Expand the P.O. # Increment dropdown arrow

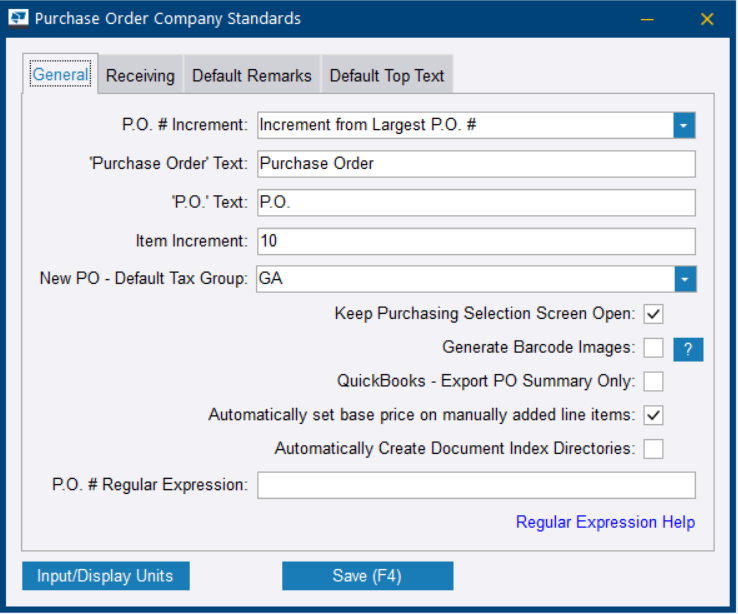pyautogui.click(x=684, y=125)
